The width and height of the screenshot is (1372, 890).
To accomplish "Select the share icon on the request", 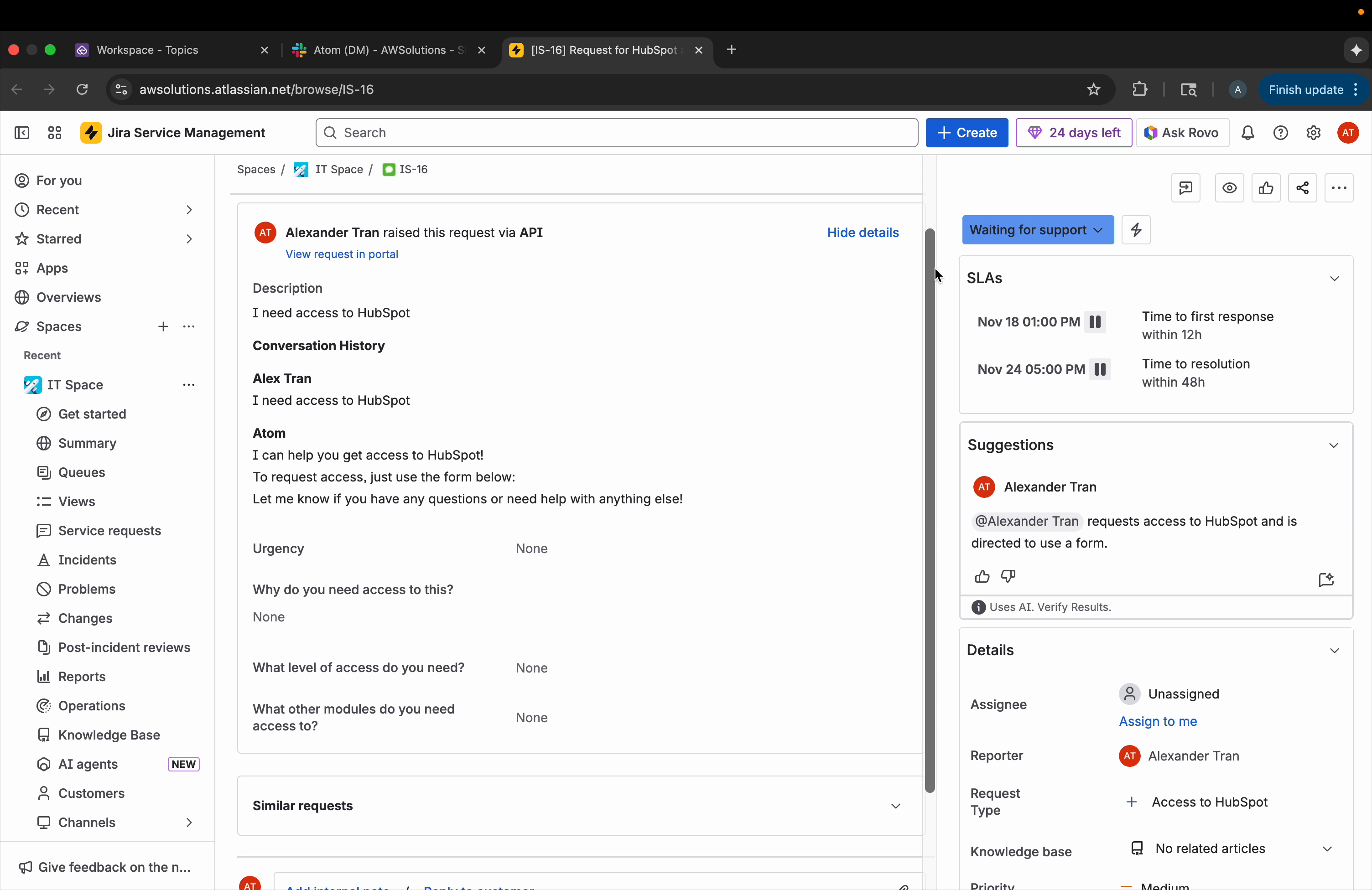I will coord(1302,188).
